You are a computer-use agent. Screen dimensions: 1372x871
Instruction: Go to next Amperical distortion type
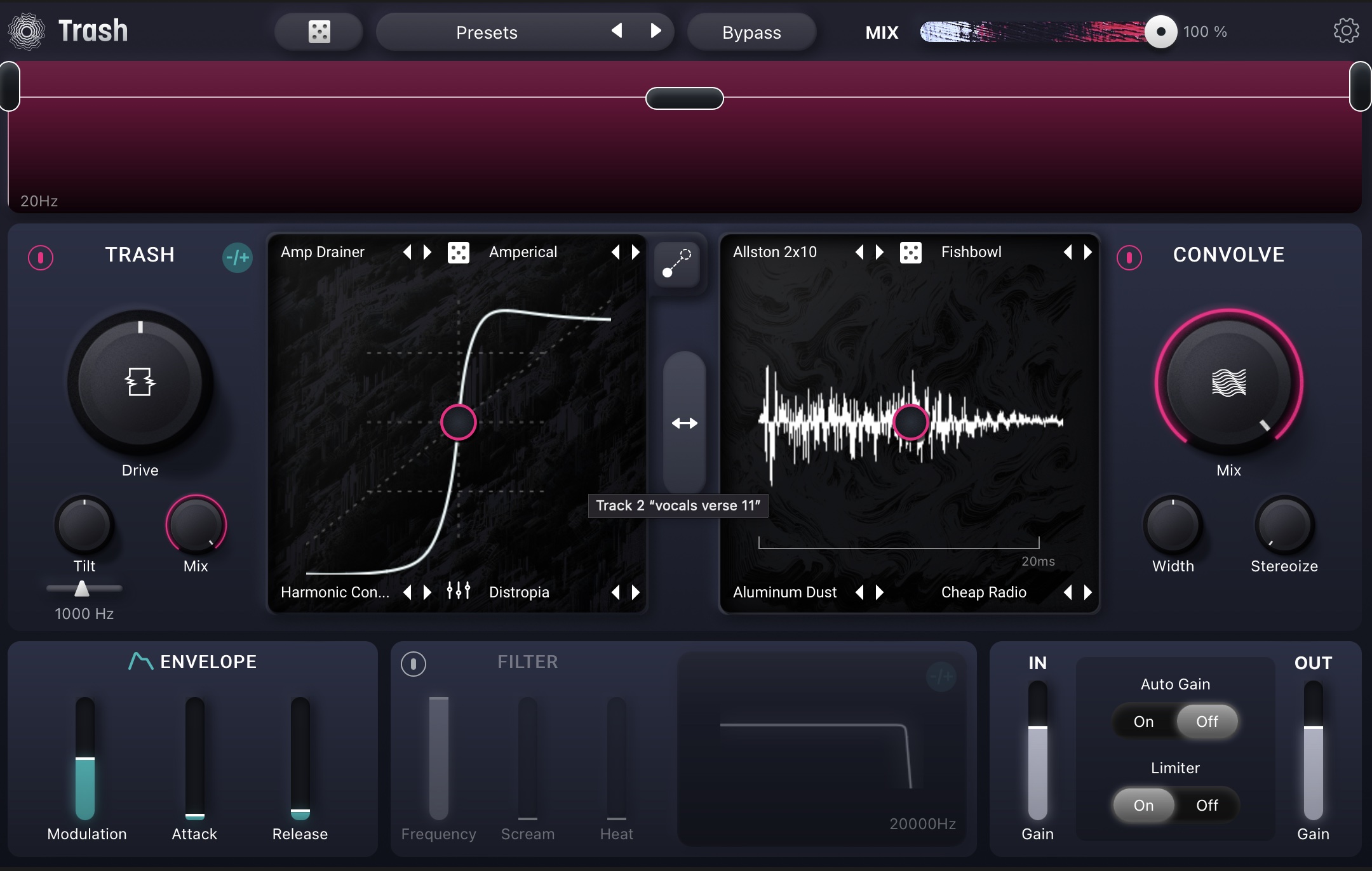(x=636, y=252)
